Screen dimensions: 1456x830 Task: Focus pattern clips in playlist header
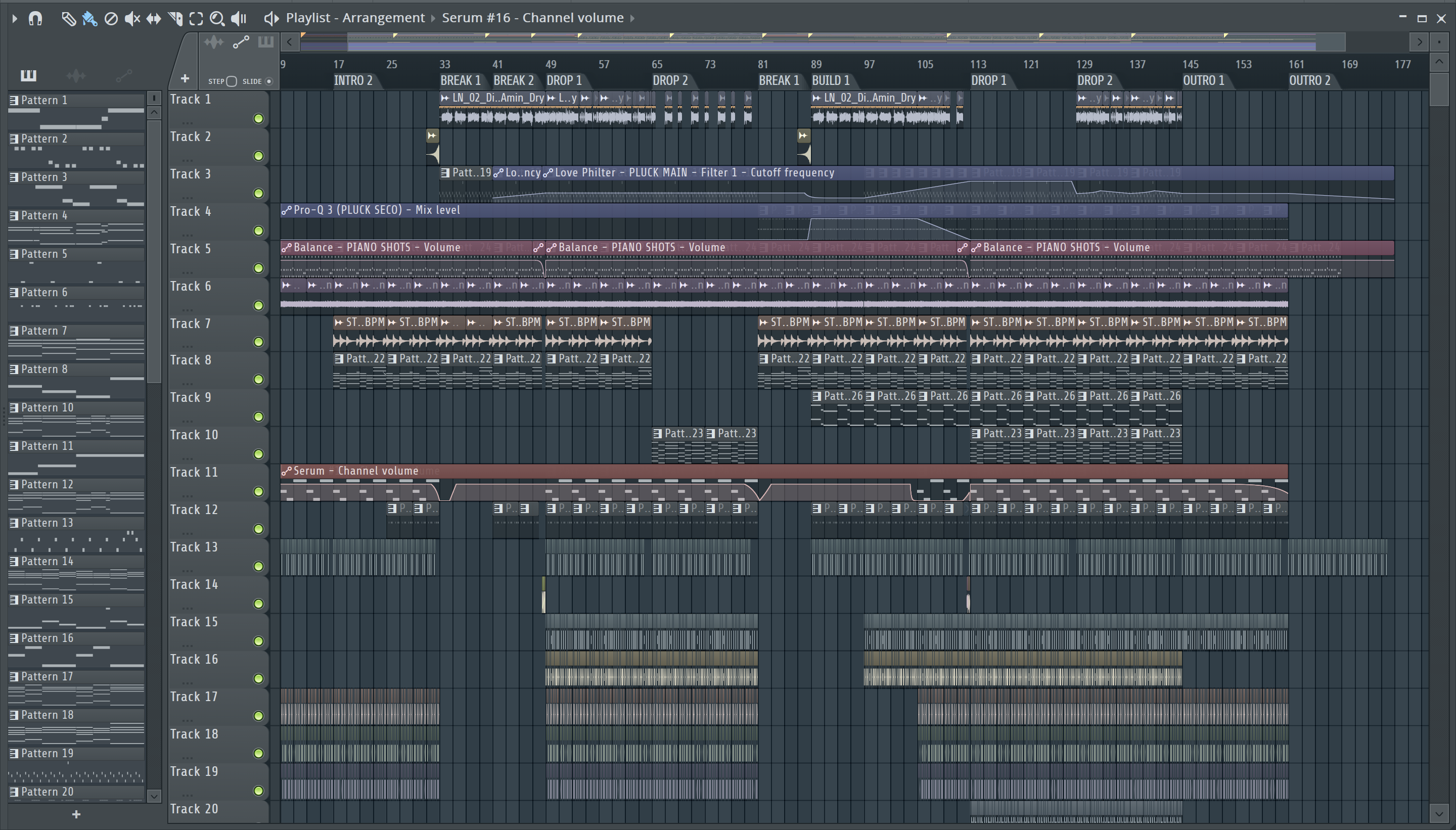coord(265,42)
